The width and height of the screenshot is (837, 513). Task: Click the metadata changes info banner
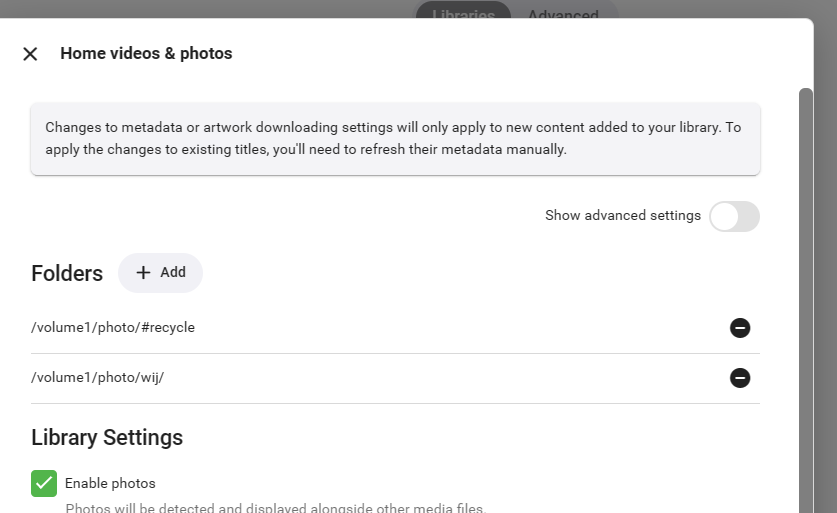tap(395, 139)
